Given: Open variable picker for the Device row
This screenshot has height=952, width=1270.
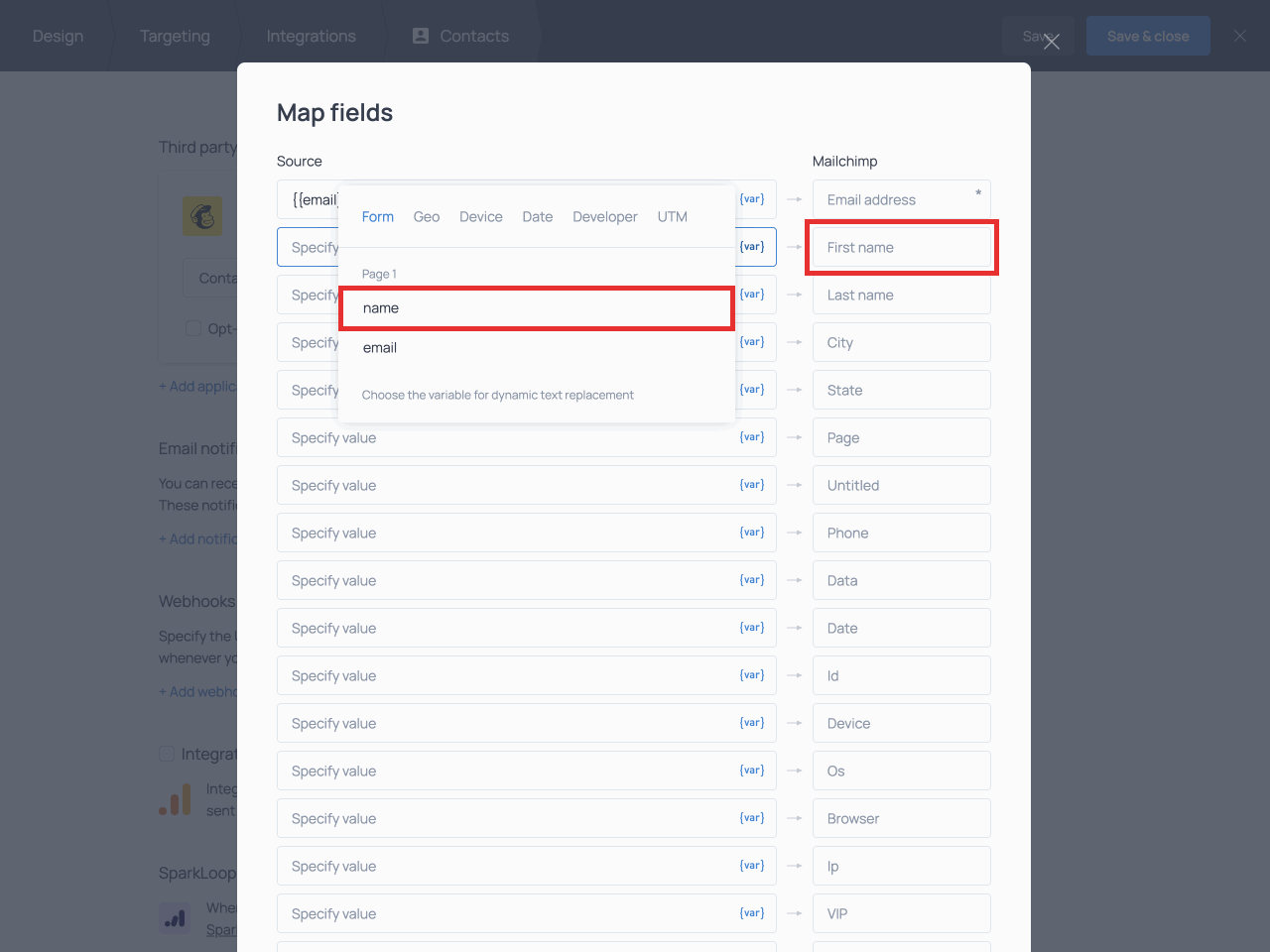Looking at the screenshot, I should [x=752, y=723].
